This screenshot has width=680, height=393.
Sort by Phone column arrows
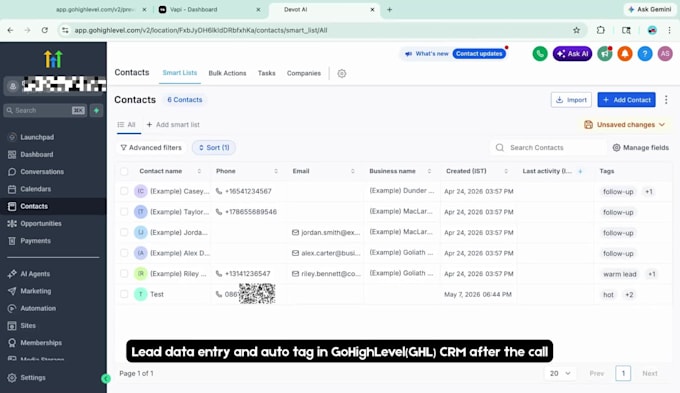(x=276, y=171)
